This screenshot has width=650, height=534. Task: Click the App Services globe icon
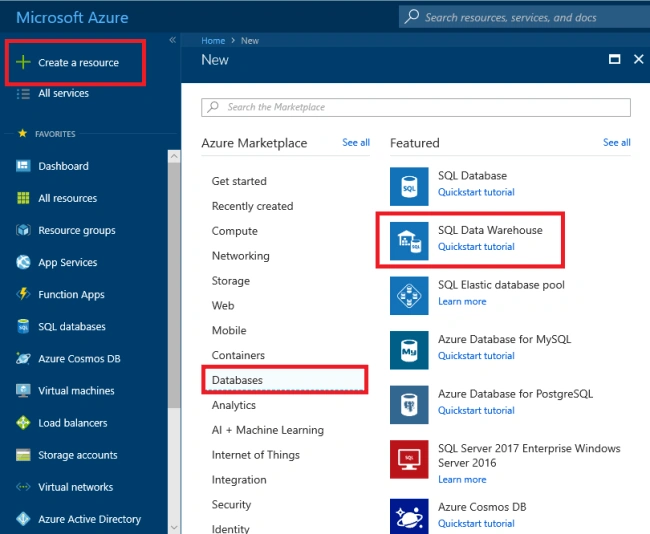pos(23,262)
